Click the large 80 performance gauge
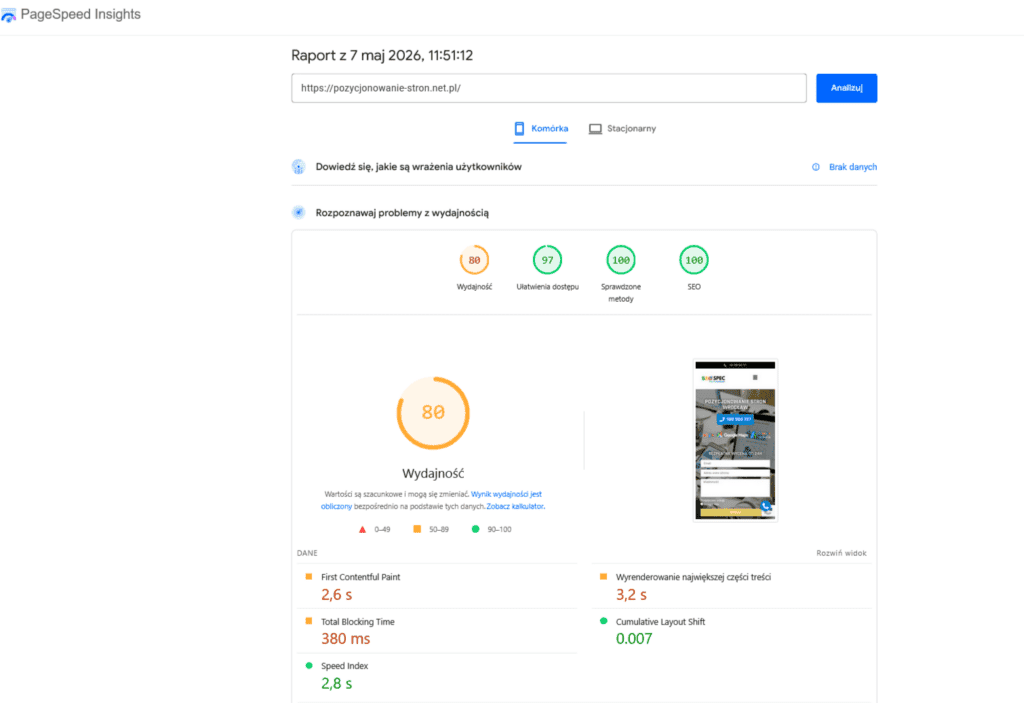1024x703 pixels. 433,413
